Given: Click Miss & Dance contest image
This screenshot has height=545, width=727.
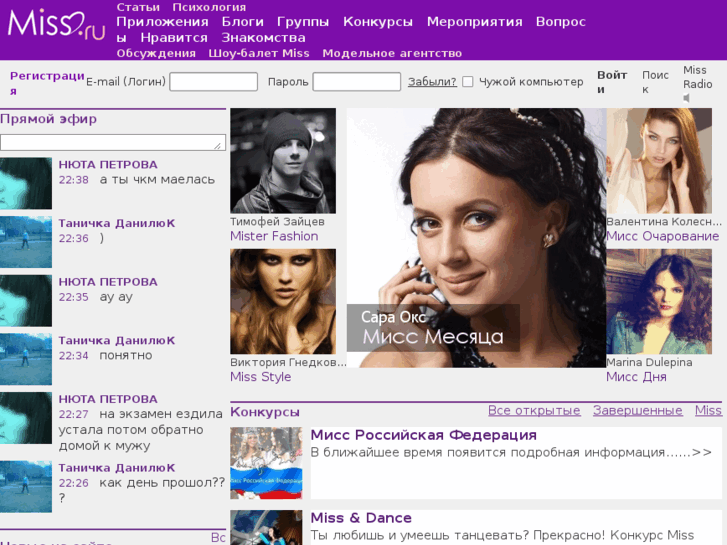Looking at the screenshot, I should (x=266, y=527).
